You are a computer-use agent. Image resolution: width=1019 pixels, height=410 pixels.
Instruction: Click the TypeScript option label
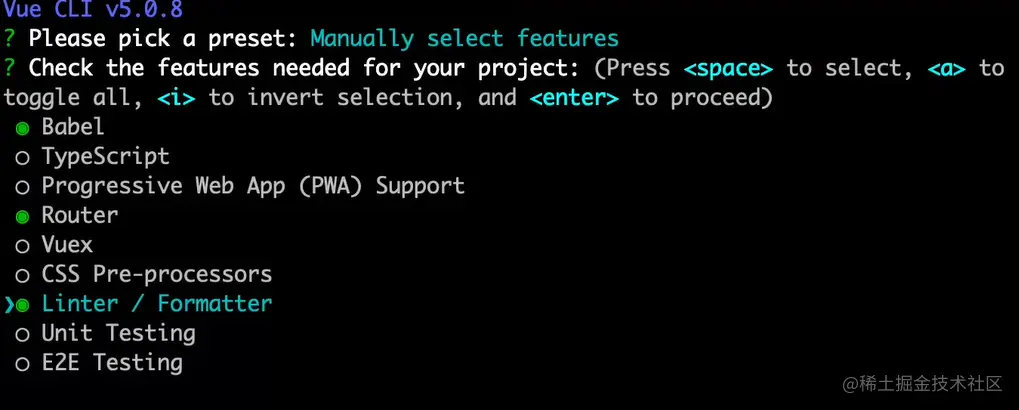[x=105, y=157]
